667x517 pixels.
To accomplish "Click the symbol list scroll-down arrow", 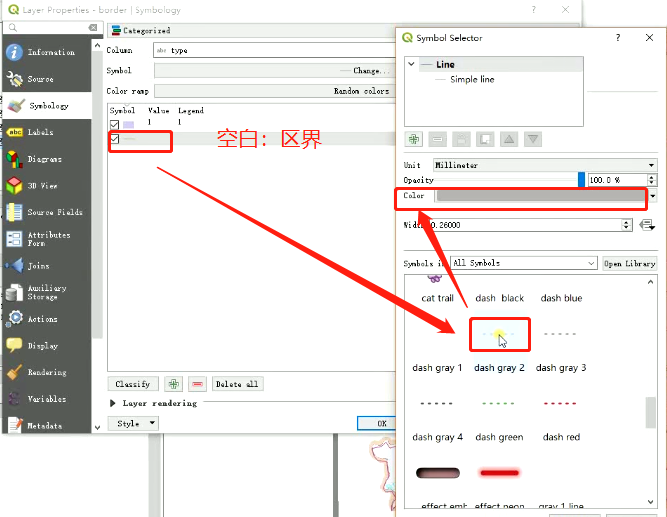I will (x=650, y=502).
